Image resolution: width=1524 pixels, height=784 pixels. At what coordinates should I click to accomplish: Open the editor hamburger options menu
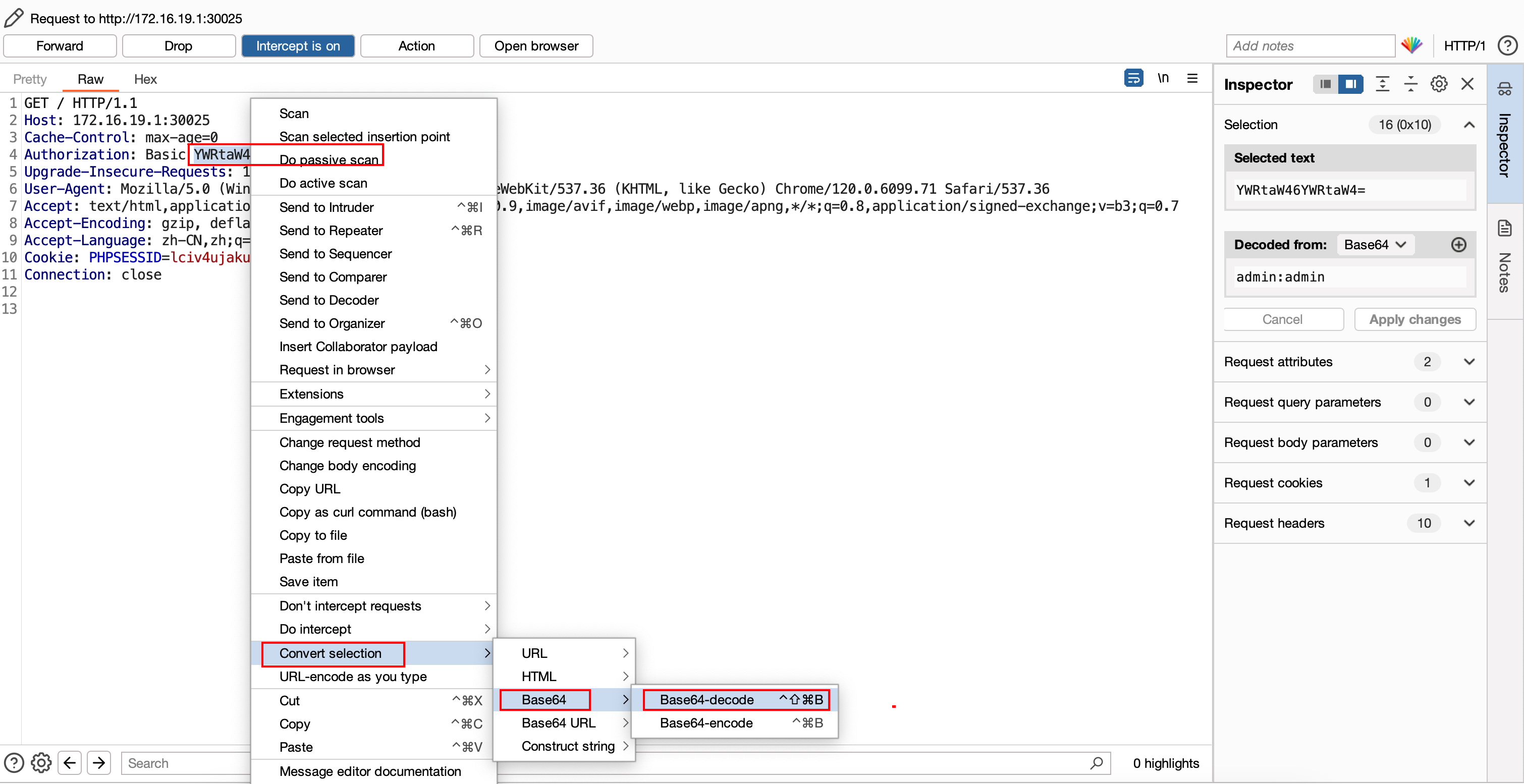point(1192,78)
